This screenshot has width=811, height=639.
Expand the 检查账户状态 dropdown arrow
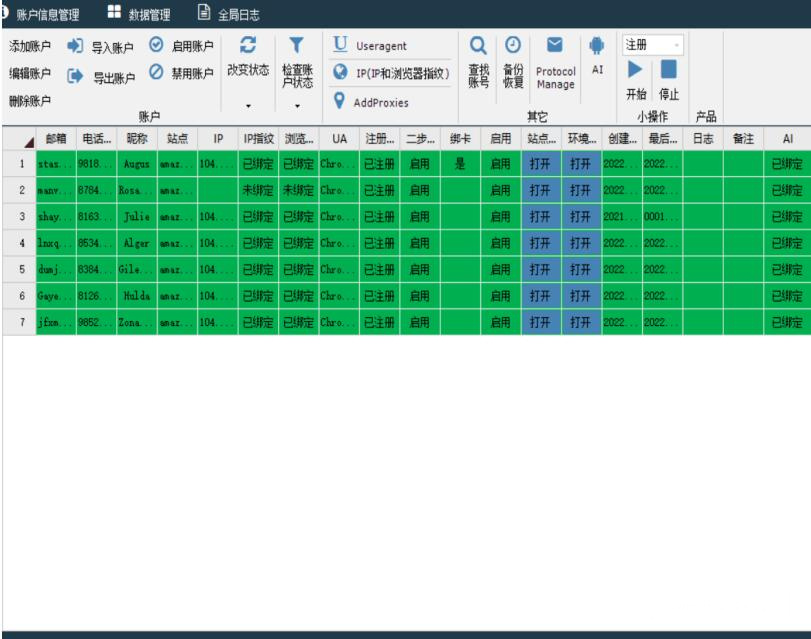pyautogui.click(x=297, y=106)
